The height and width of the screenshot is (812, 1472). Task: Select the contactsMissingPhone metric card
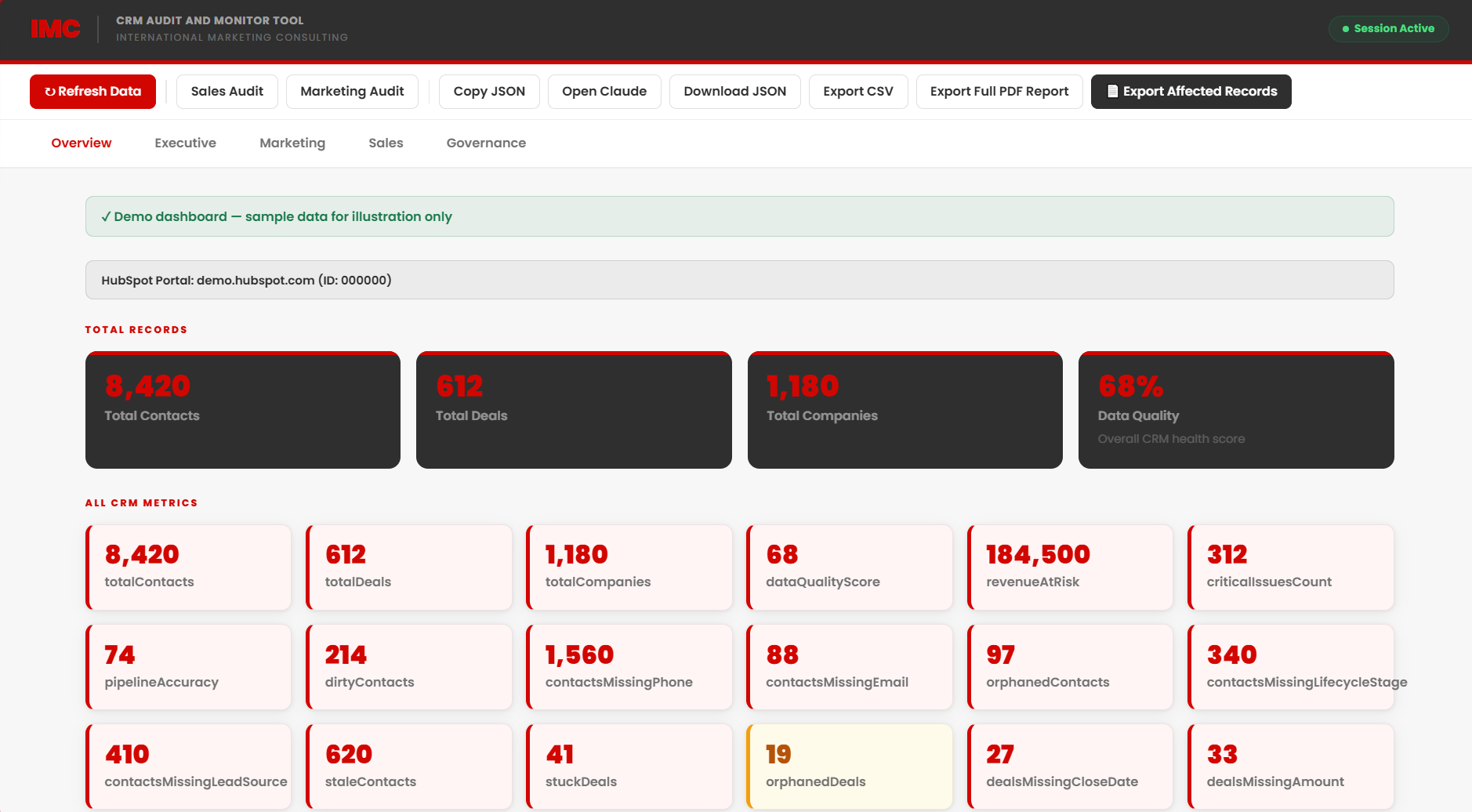tap(629, 667)
